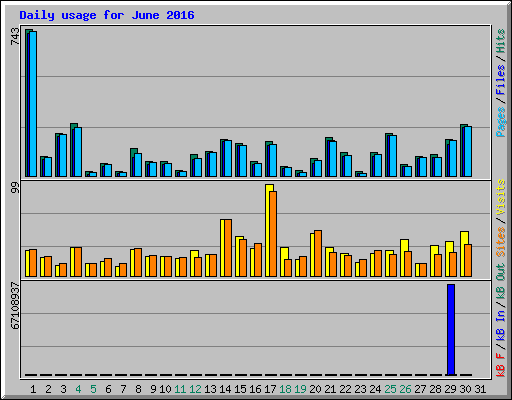Click the visits bar for day 26
Image resolution: width=512 pixels, height=400 pixels.
pyautogui.click(x=403, y=258)
